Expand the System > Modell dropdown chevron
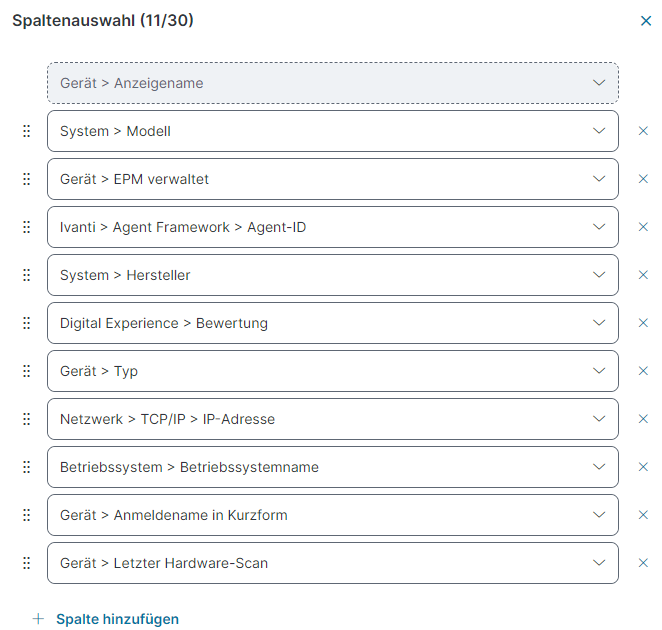The width and height of the screenshot is (662, 630). (x=599, y=131)
